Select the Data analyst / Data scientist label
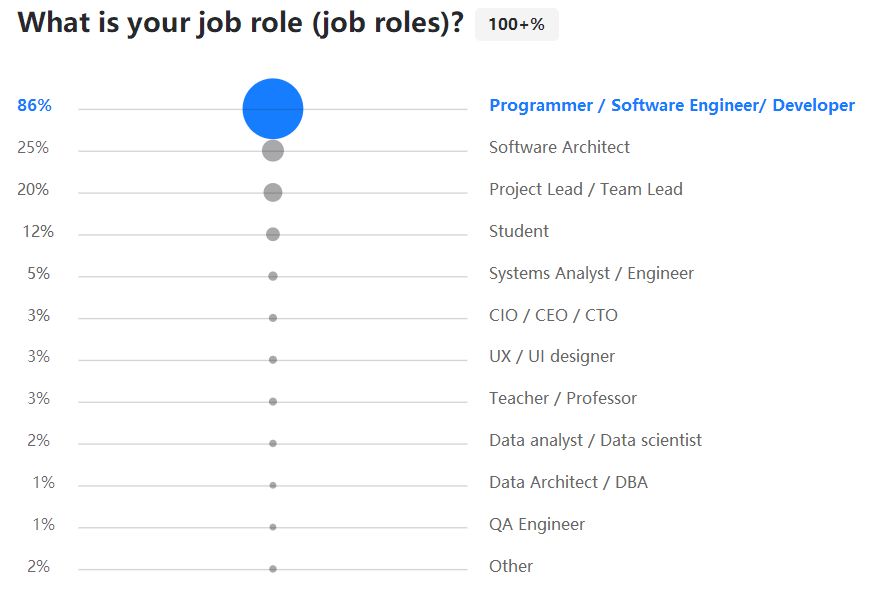The image size is (883, 595). [x=595, y=440]
